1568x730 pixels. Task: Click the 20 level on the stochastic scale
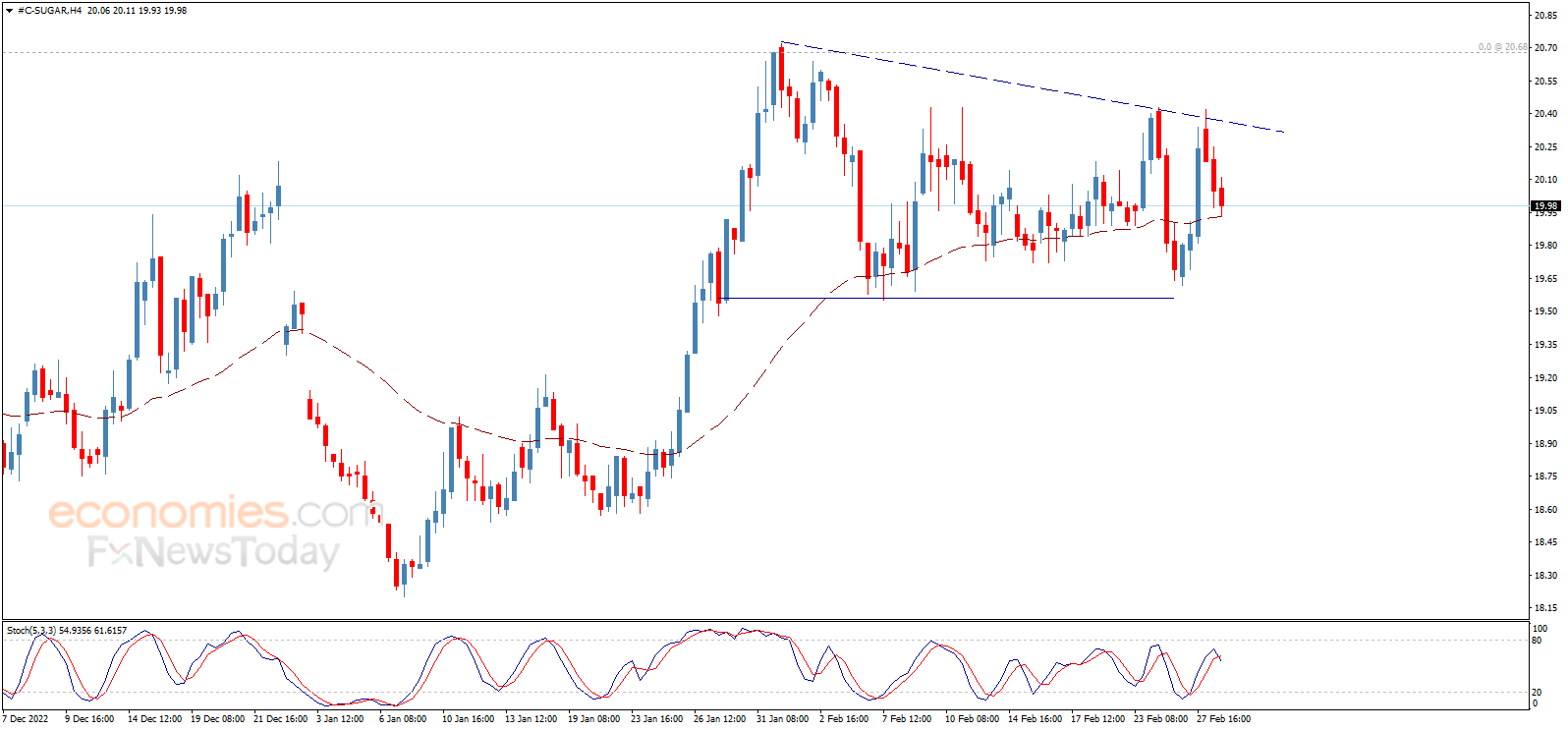(x=1538, y=693)
